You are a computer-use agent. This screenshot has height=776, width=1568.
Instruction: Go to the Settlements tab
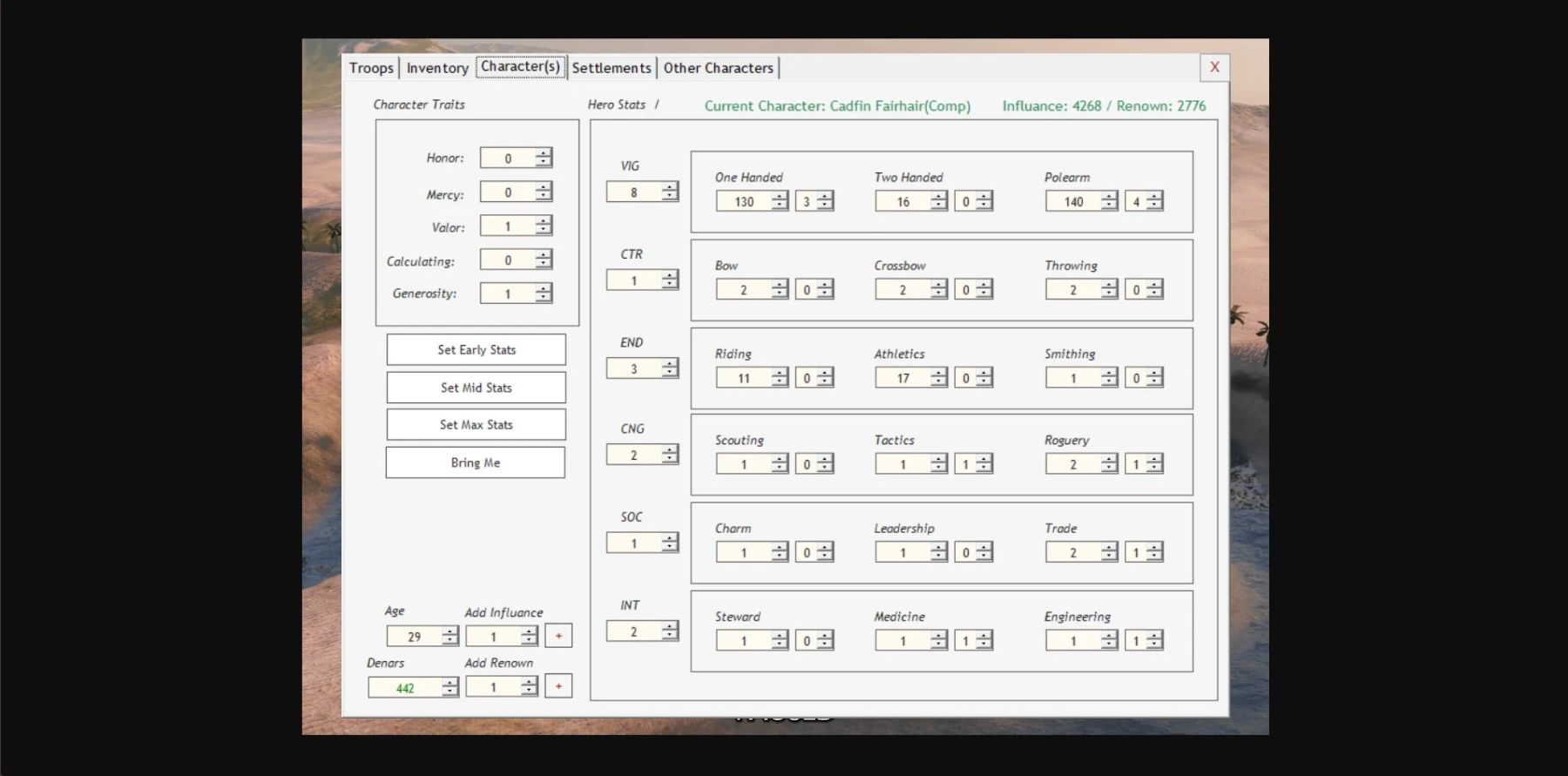point(611,68)
